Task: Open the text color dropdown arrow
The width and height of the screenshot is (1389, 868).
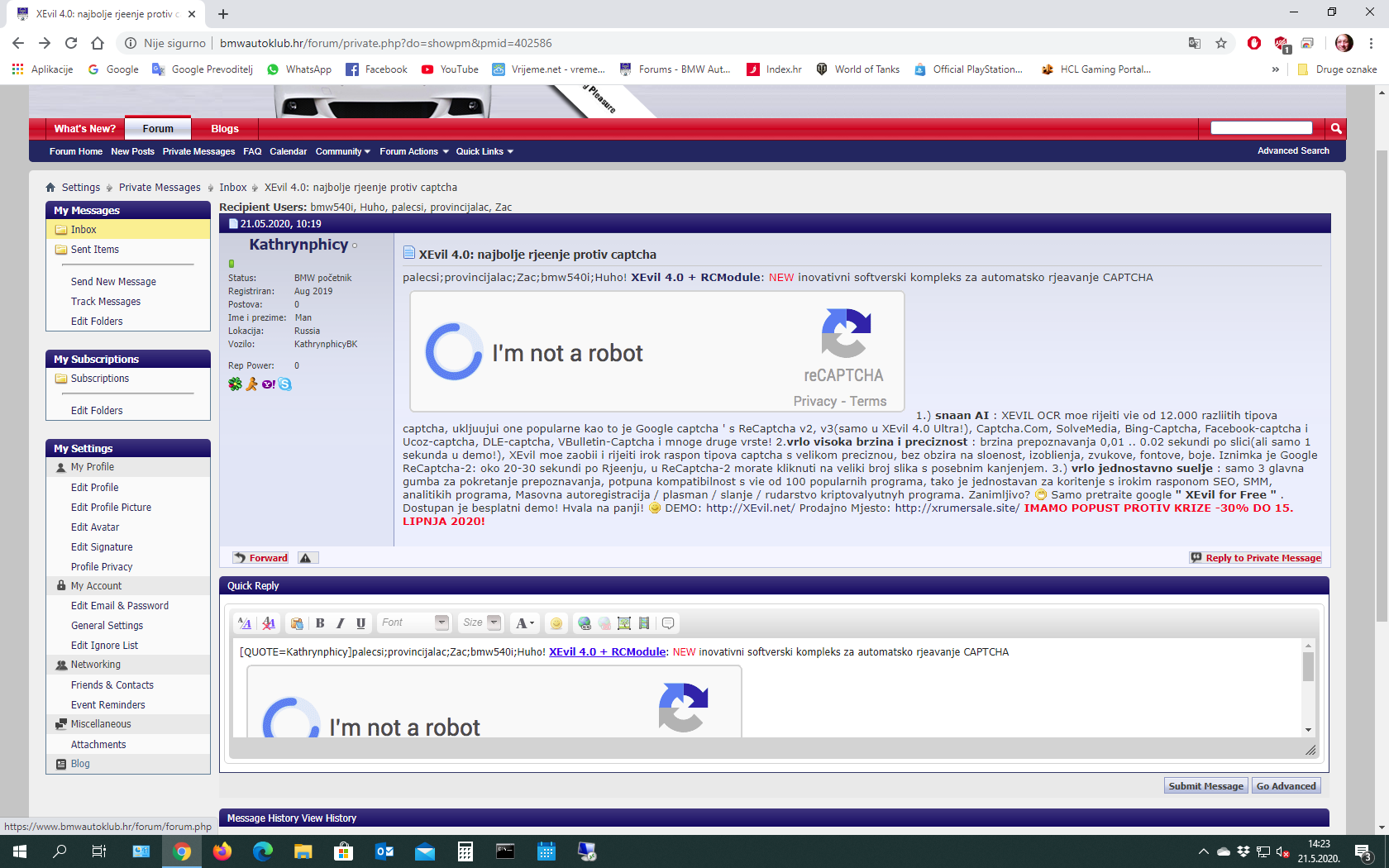Action: (x=532, y=623)
